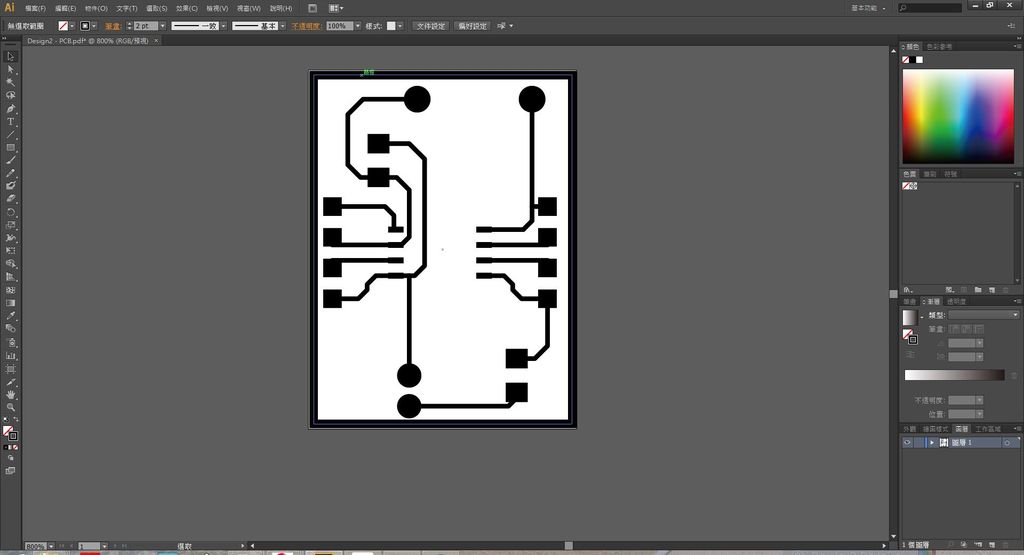Select the Shape Builder tool
This screenshot has height=555, width=1024.
click(x=10, y=264)
